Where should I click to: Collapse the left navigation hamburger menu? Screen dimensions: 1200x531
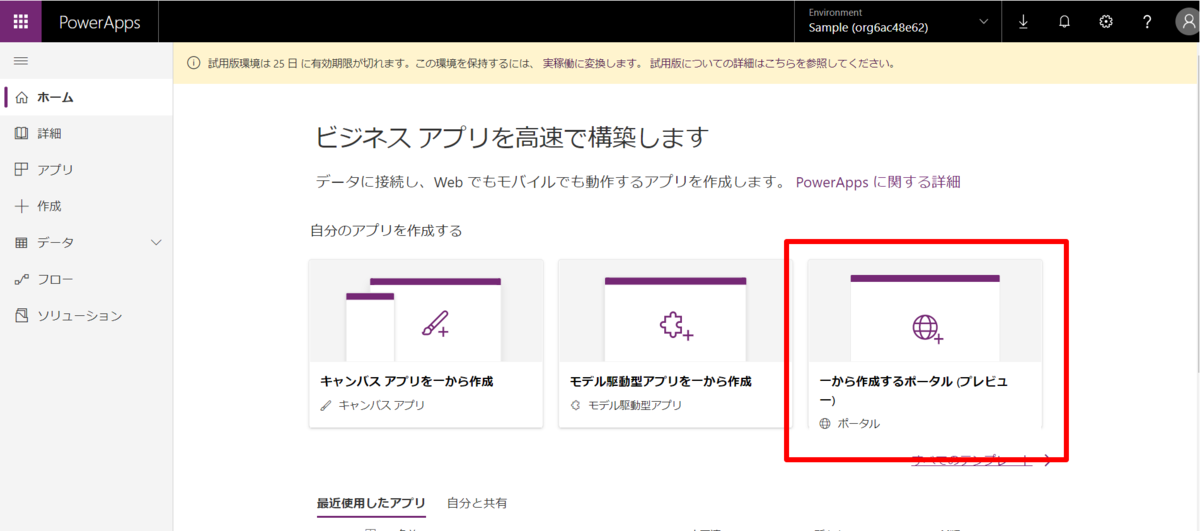point(20,62)
